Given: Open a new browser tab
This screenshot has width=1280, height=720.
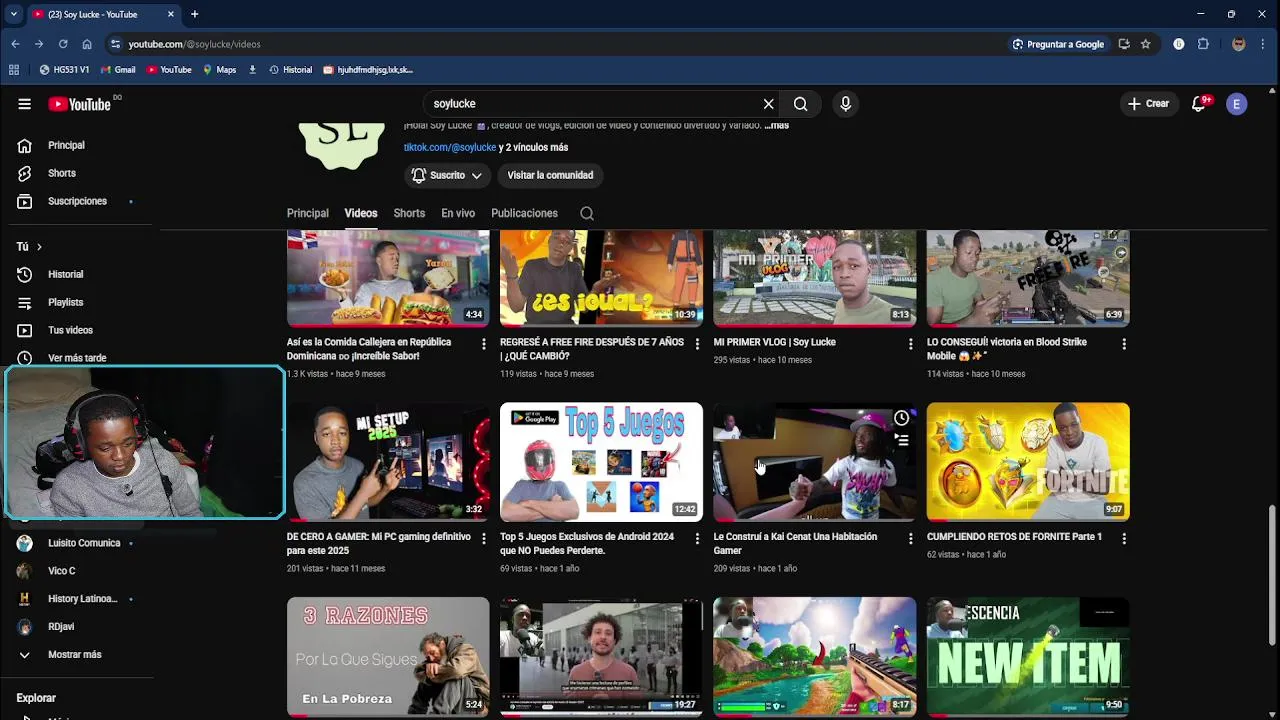Looking at the screenshot, I should [195, 14].
